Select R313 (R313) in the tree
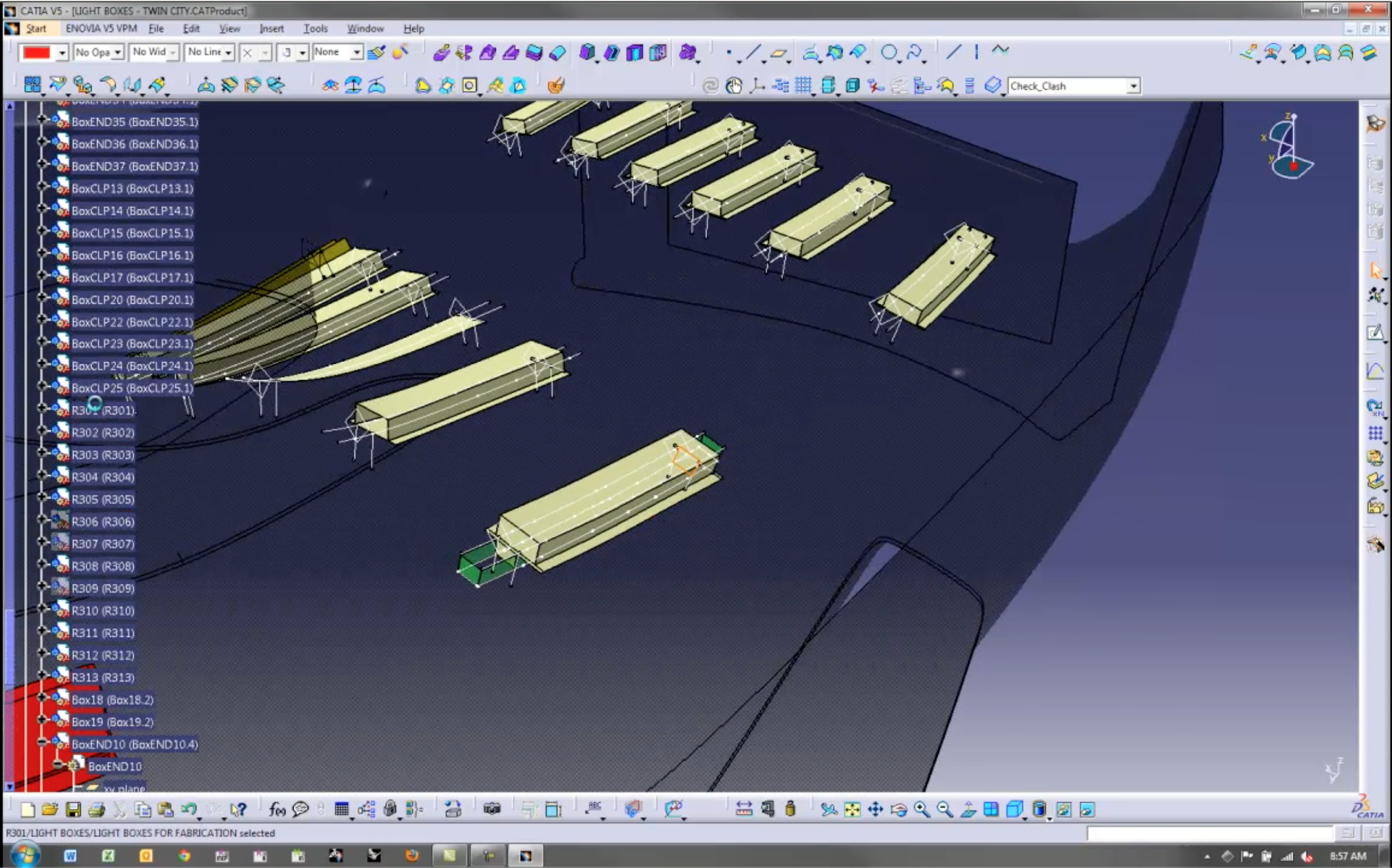The height and width of the screenshot is (868, 1392). (x=103, y=678)
